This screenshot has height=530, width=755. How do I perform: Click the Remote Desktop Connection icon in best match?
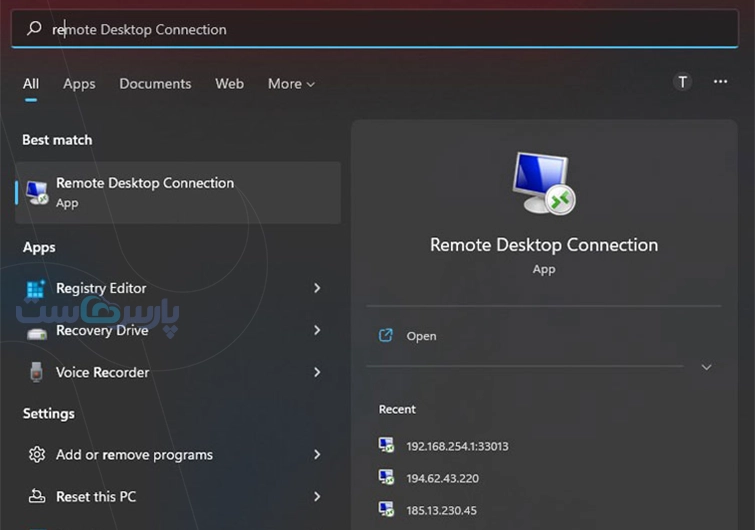[x=37, y=193]
